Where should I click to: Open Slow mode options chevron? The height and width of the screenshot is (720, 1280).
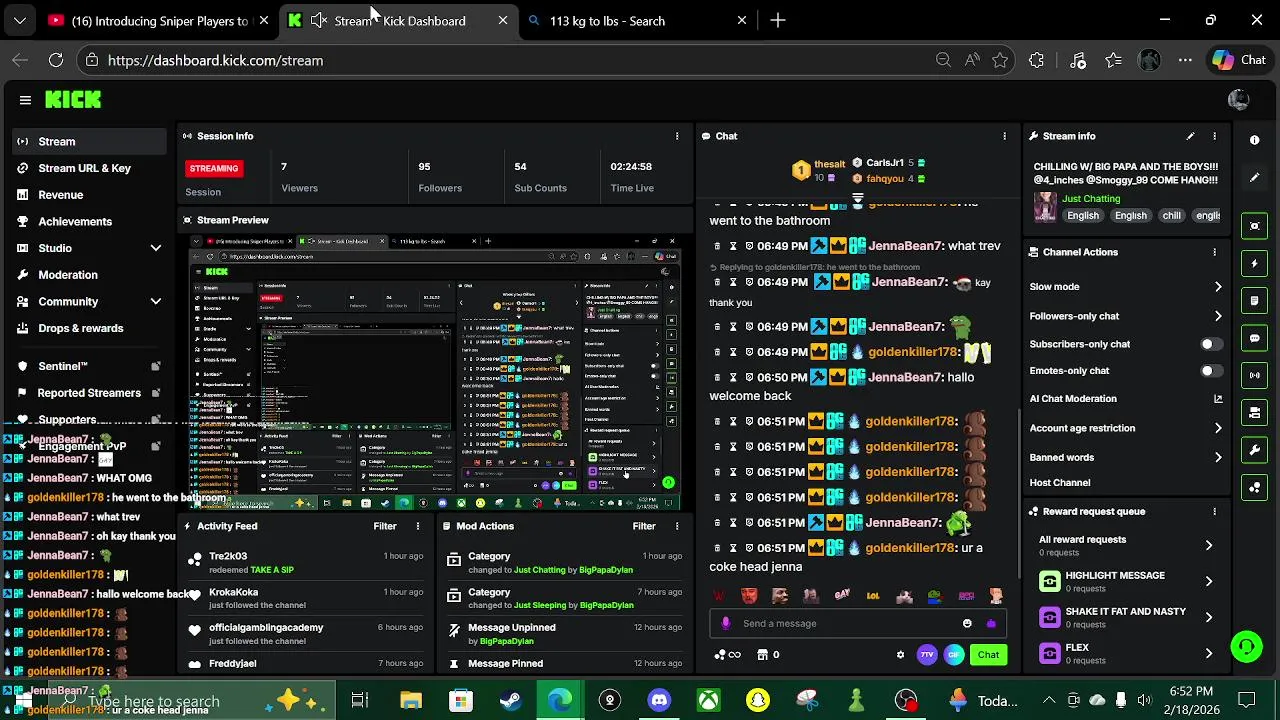tap(1218, 287)
